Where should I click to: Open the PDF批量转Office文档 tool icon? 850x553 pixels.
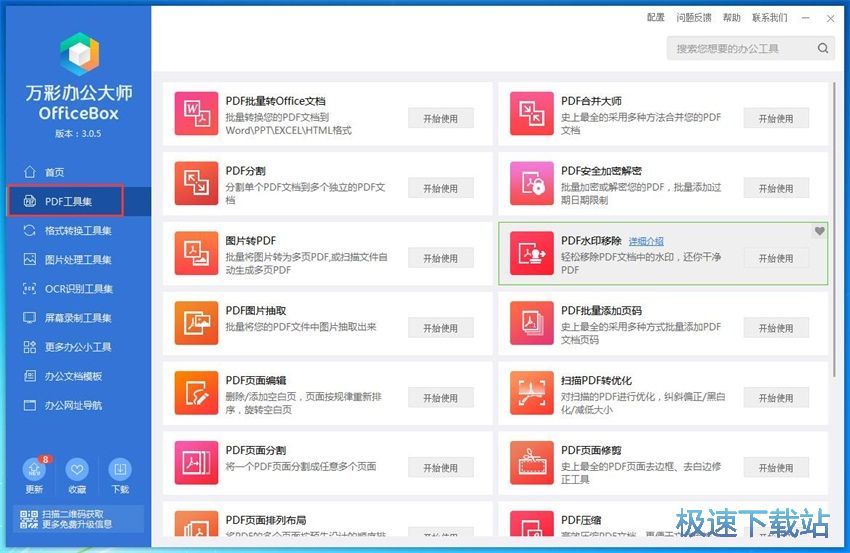click(x=196, y=113)
